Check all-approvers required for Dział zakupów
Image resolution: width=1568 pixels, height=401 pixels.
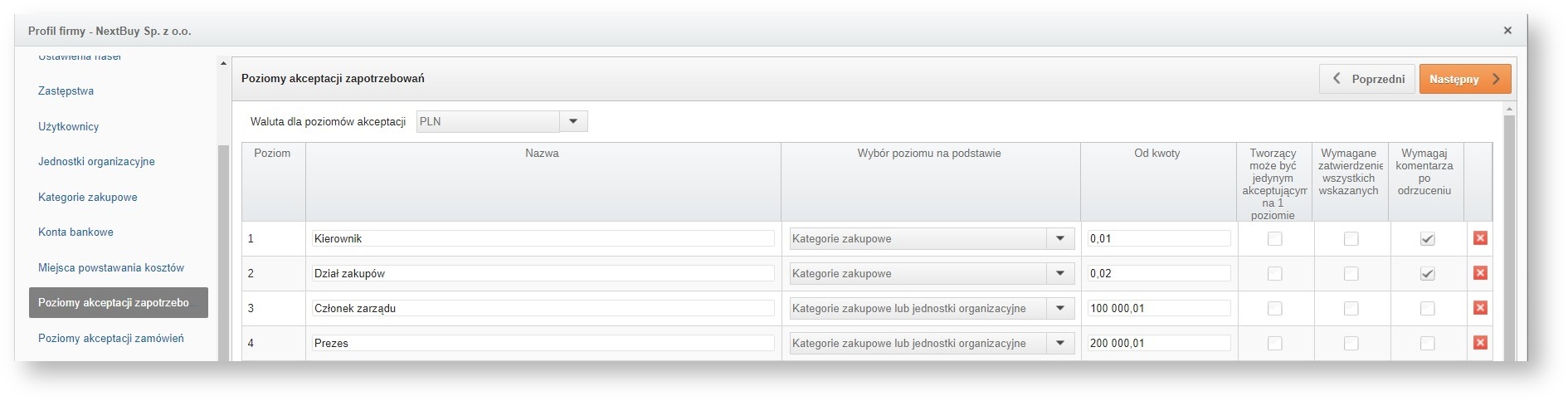[x=1351, y=274]
